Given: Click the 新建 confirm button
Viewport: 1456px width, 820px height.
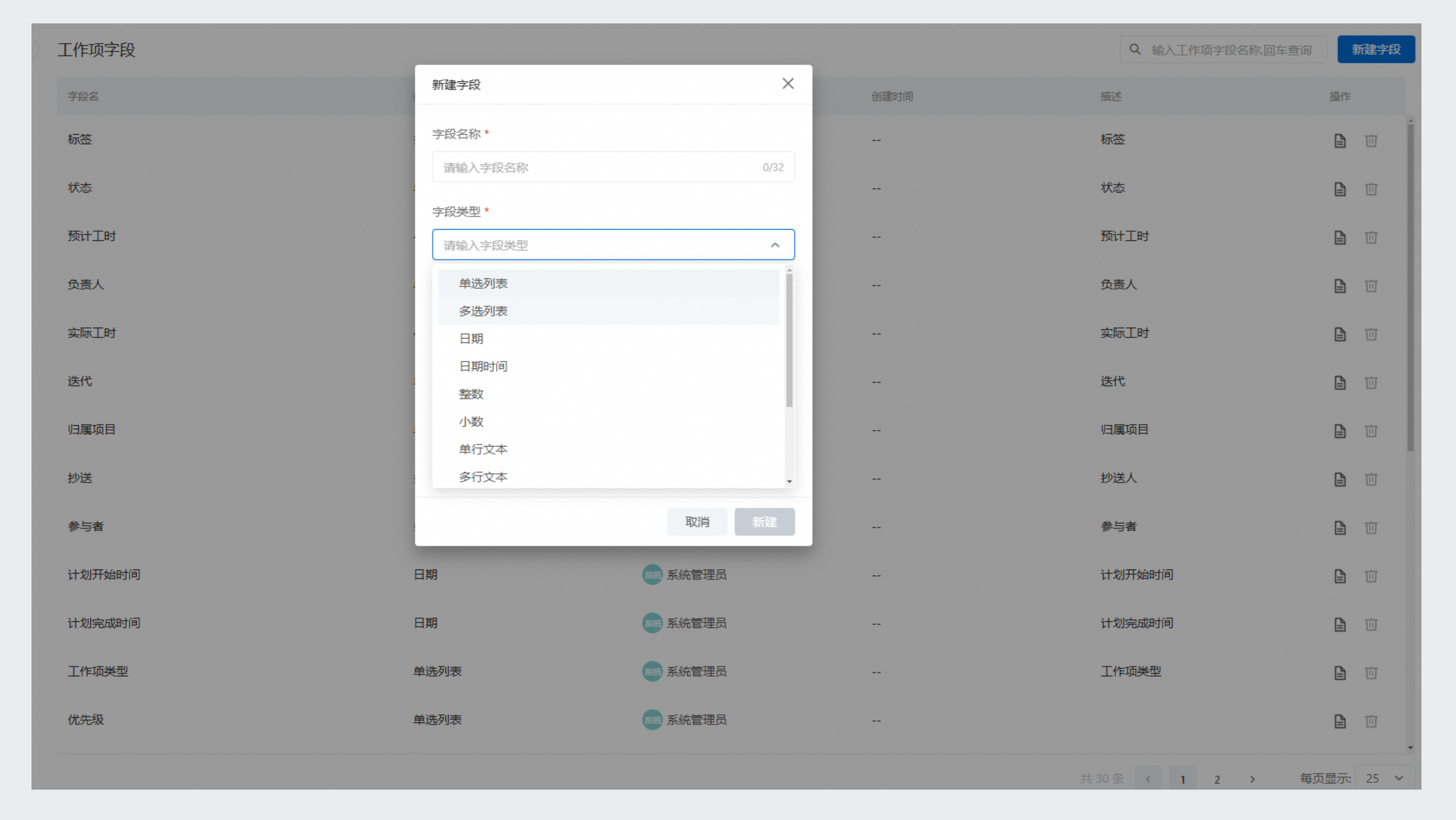Looking at the screenshot, I should (x=764, y=522).
